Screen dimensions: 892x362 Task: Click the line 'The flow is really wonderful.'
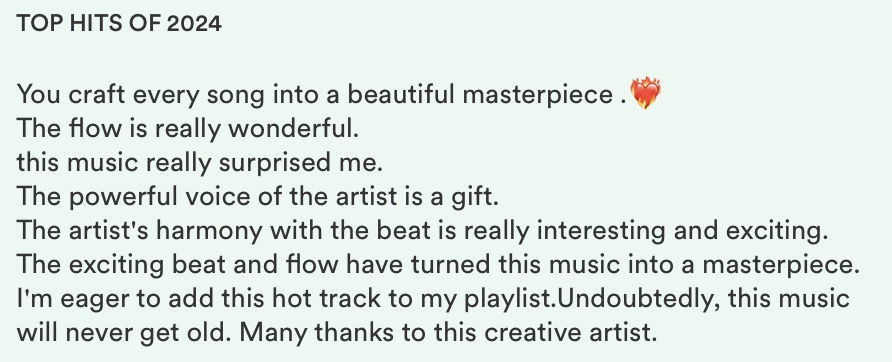tap(188, 129)
